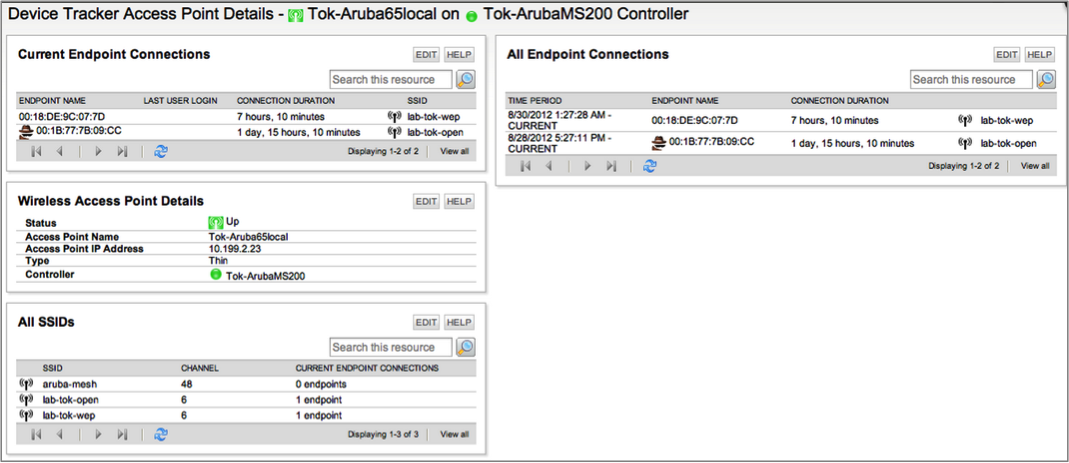Focus search field in All SSIDs panel
The width and height of the screenshot is (1069, 463).
391,347
